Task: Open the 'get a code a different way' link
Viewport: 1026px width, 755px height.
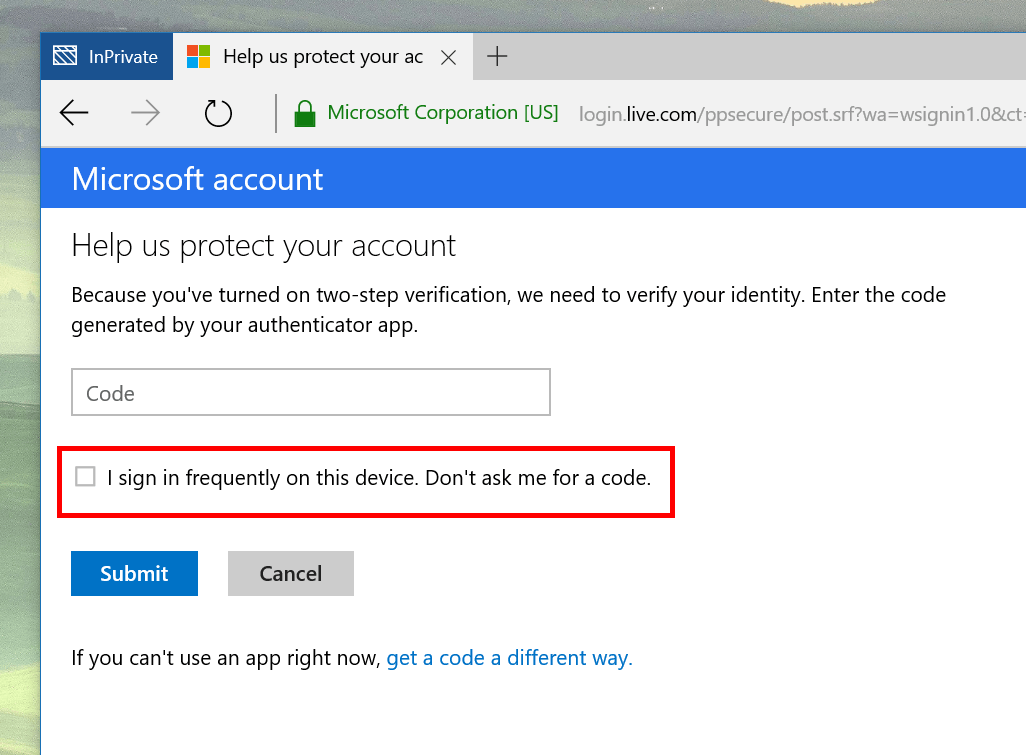Action: click(x=509, y=658)
